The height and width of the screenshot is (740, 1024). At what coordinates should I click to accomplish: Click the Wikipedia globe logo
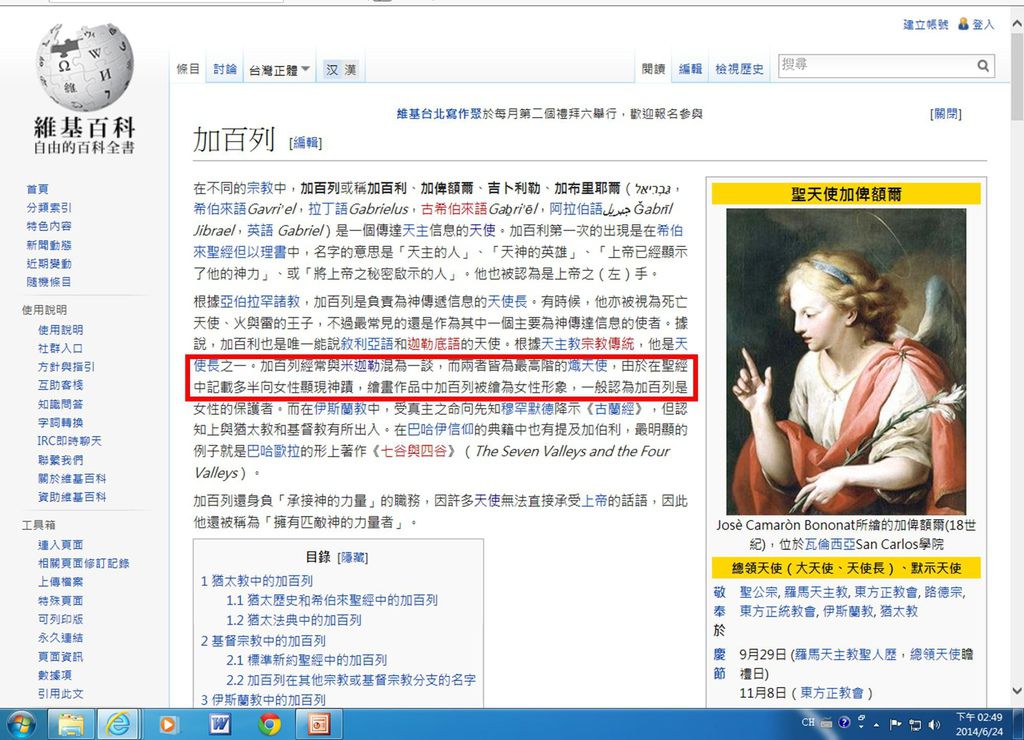[x=84, y=67]
